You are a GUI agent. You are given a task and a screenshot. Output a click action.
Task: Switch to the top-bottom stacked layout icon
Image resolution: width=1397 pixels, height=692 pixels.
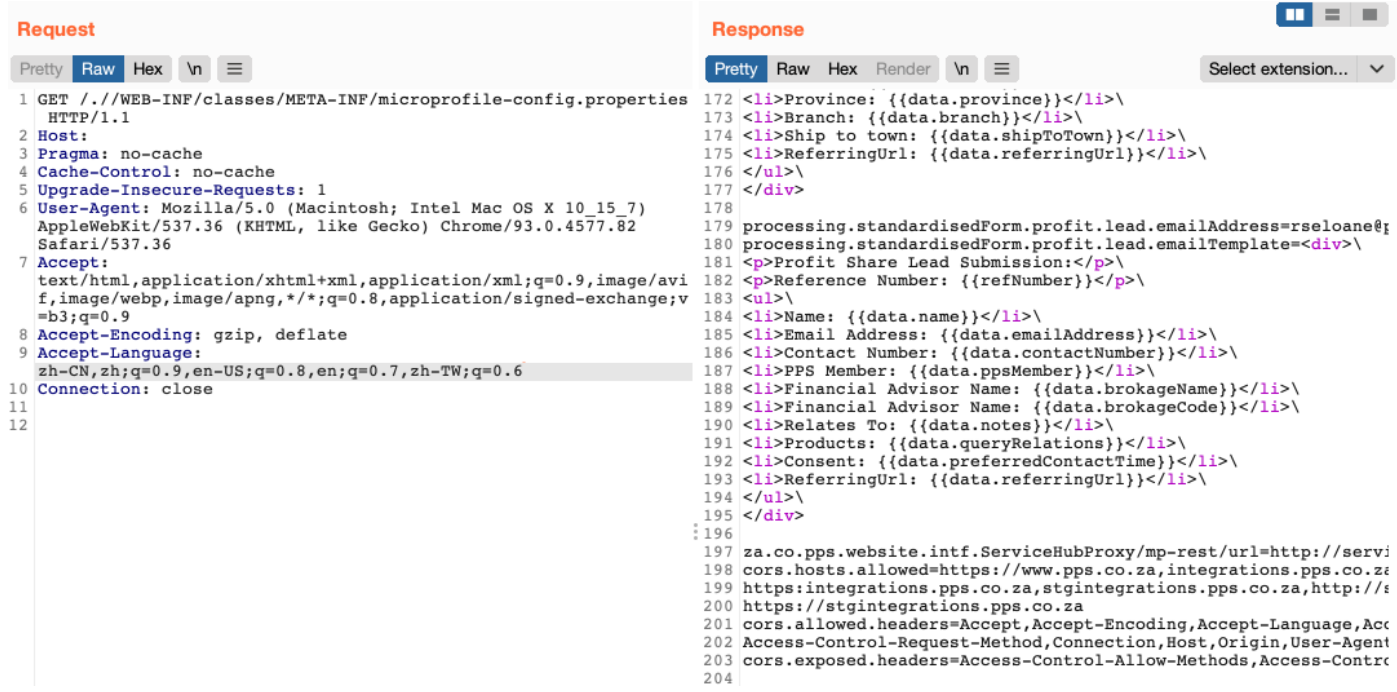[1332, 15]
